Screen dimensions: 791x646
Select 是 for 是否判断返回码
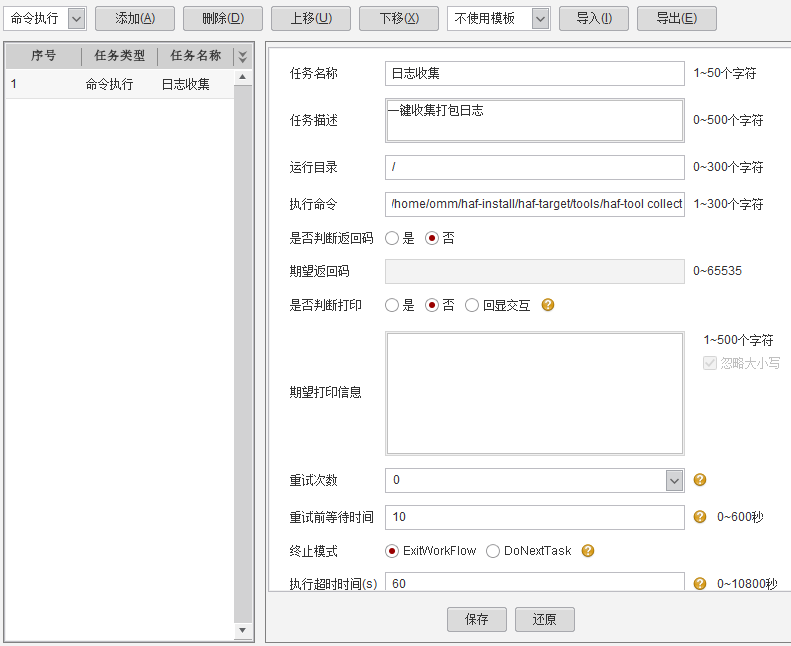point(392,238)
